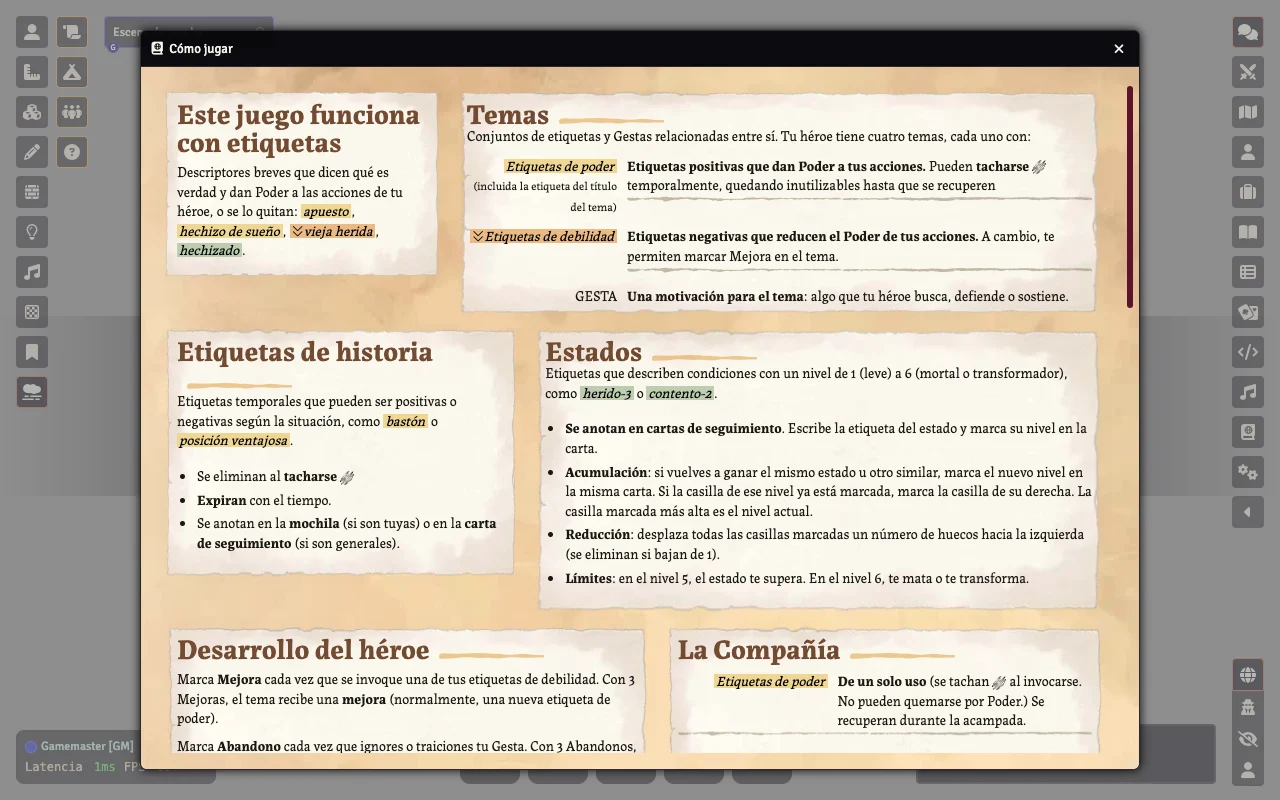Close the Cómo jugar journal window
1280x800 pixels.
(x=1119, y=49)
